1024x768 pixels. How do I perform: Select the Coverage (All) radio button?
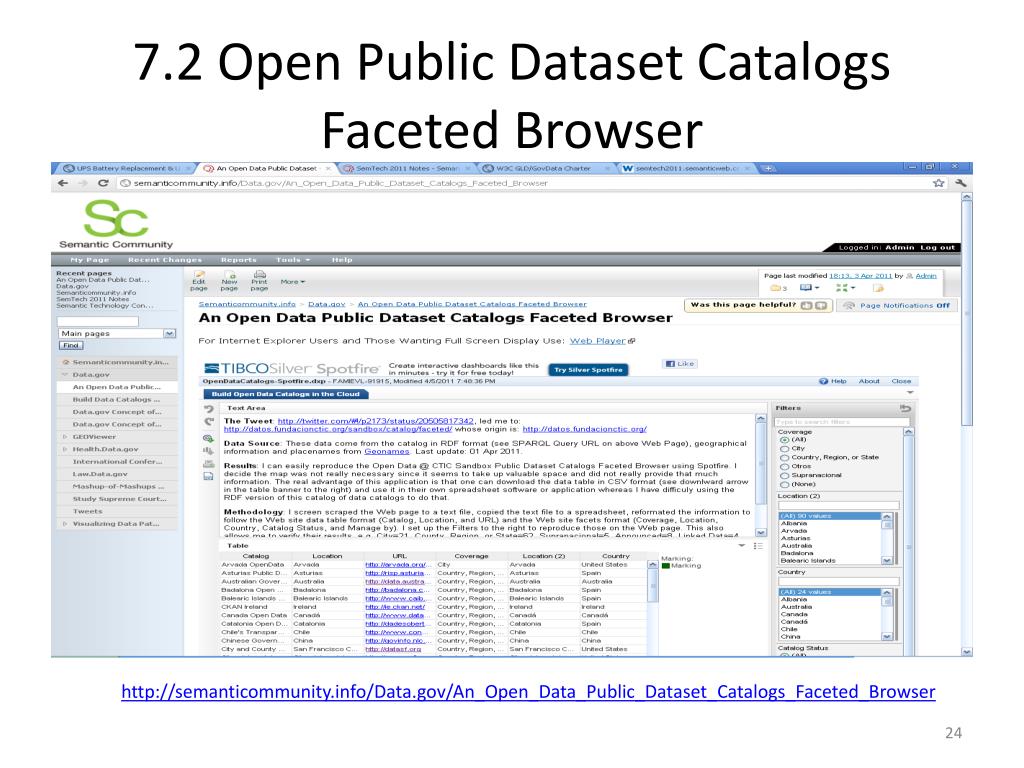click(784, 440)
